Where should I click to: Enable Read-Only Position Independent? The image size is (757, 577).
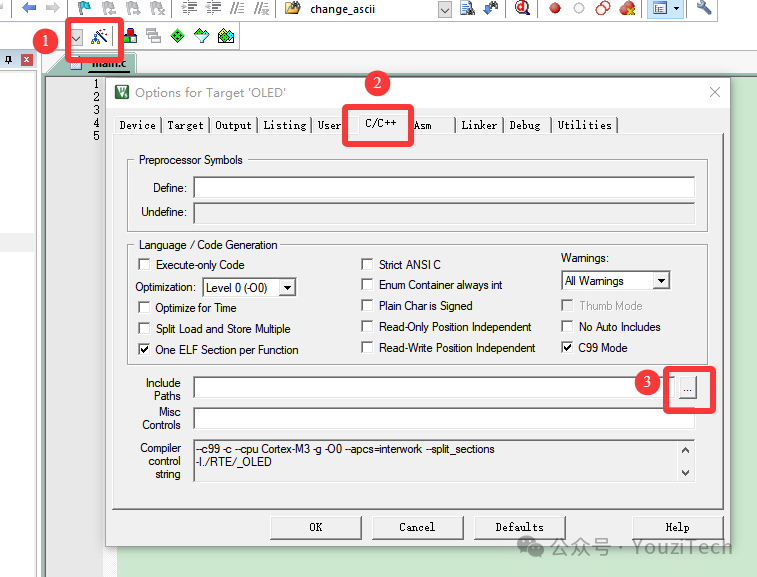(x=367, y=327)
